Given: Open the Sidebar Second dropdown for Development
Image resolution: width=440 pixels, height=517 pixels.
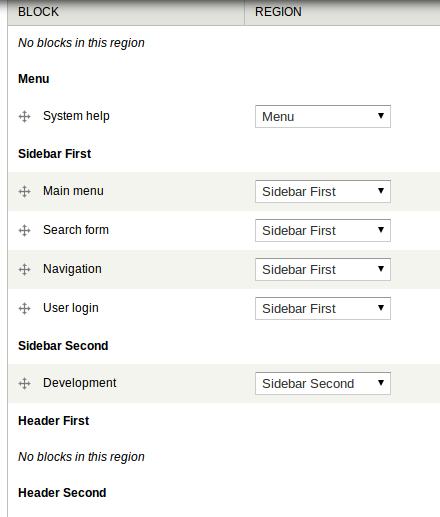Looking at the screenshot, I should coord(323,383).
